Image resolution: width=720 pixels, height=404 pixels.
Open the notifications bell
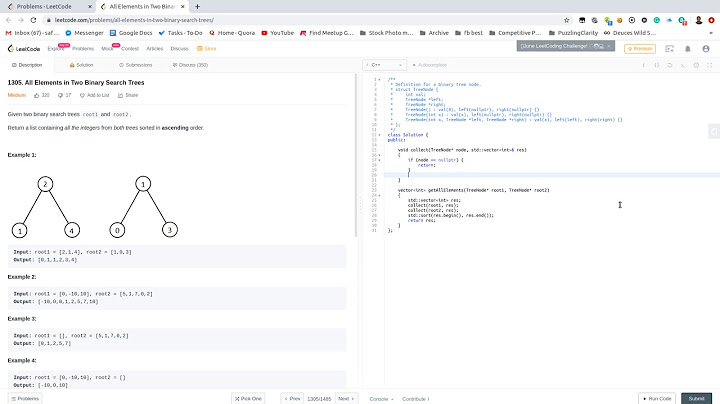click(687, 49)
